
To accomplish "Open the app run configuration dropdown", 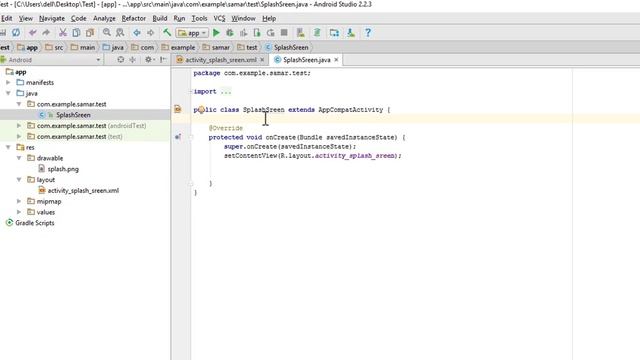I will pos(192,33).
